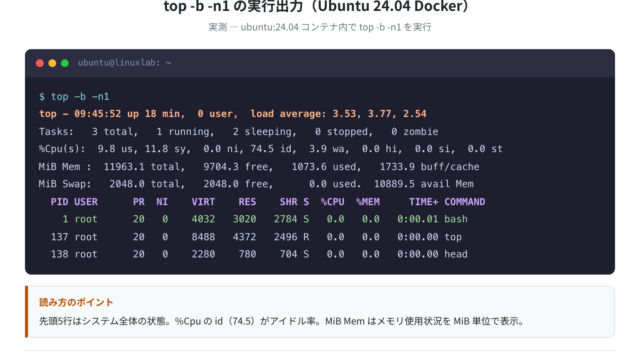Click the uptime text '09:45:52 up 18 min'
The height and width of the screenshot is (360, 640).
point(129,114)
